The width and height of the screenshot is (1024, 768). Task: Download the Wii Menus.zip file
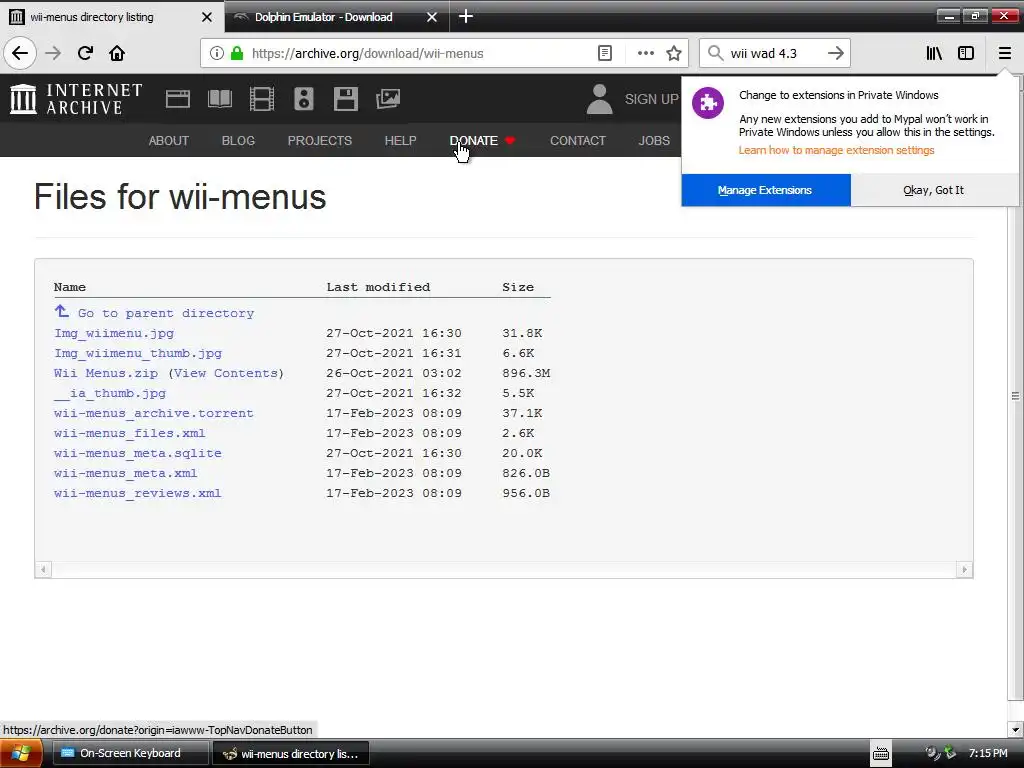click(x=106, y=373)
